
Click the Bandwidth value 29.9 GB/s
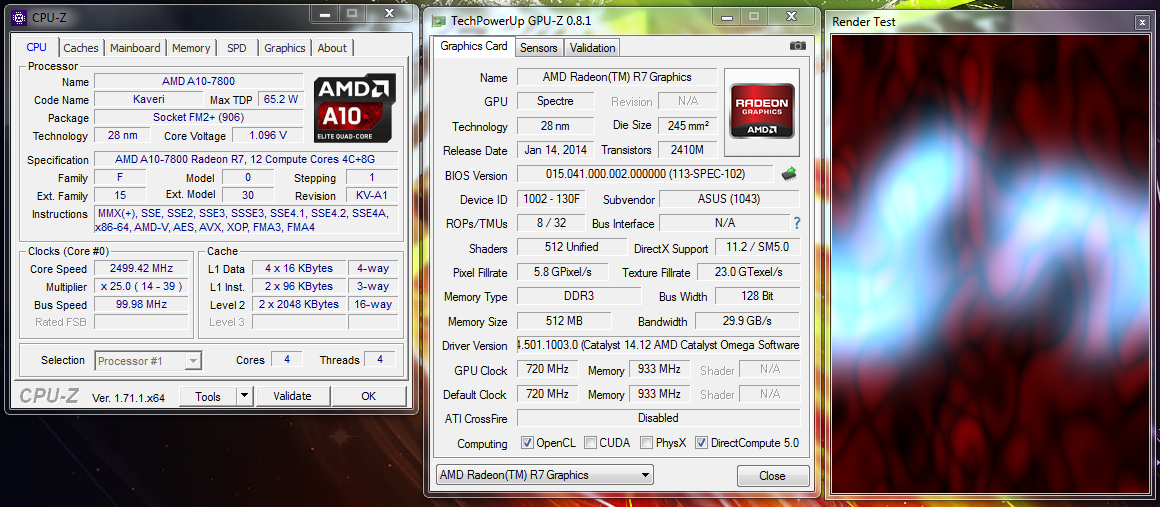point(748,321)
